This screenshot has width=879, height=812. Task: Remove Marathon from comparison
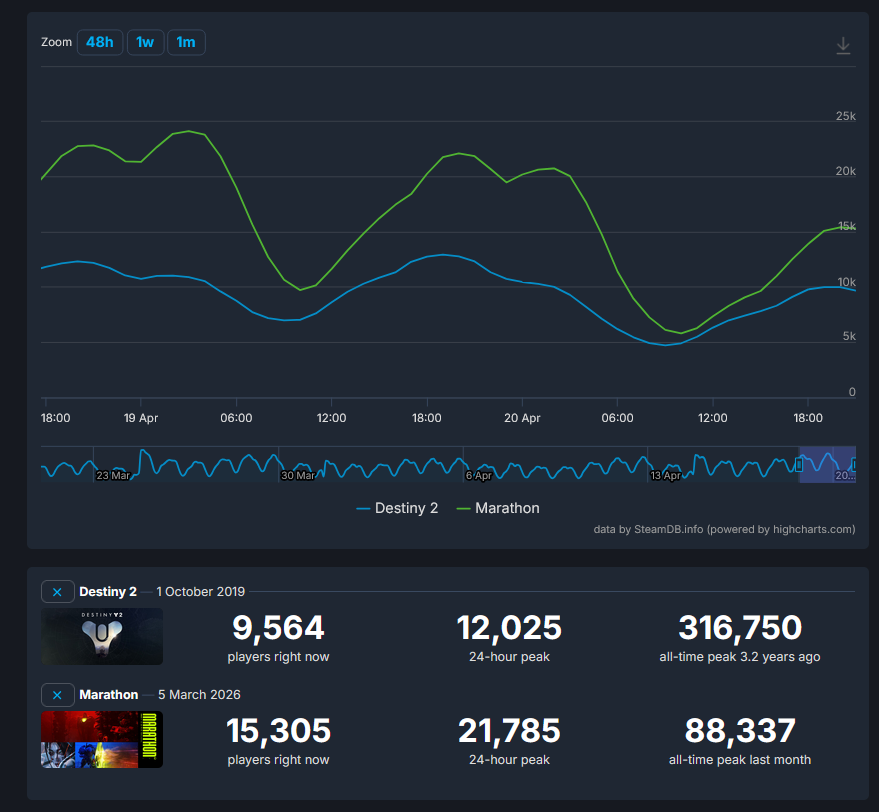(x=57, y=695)
